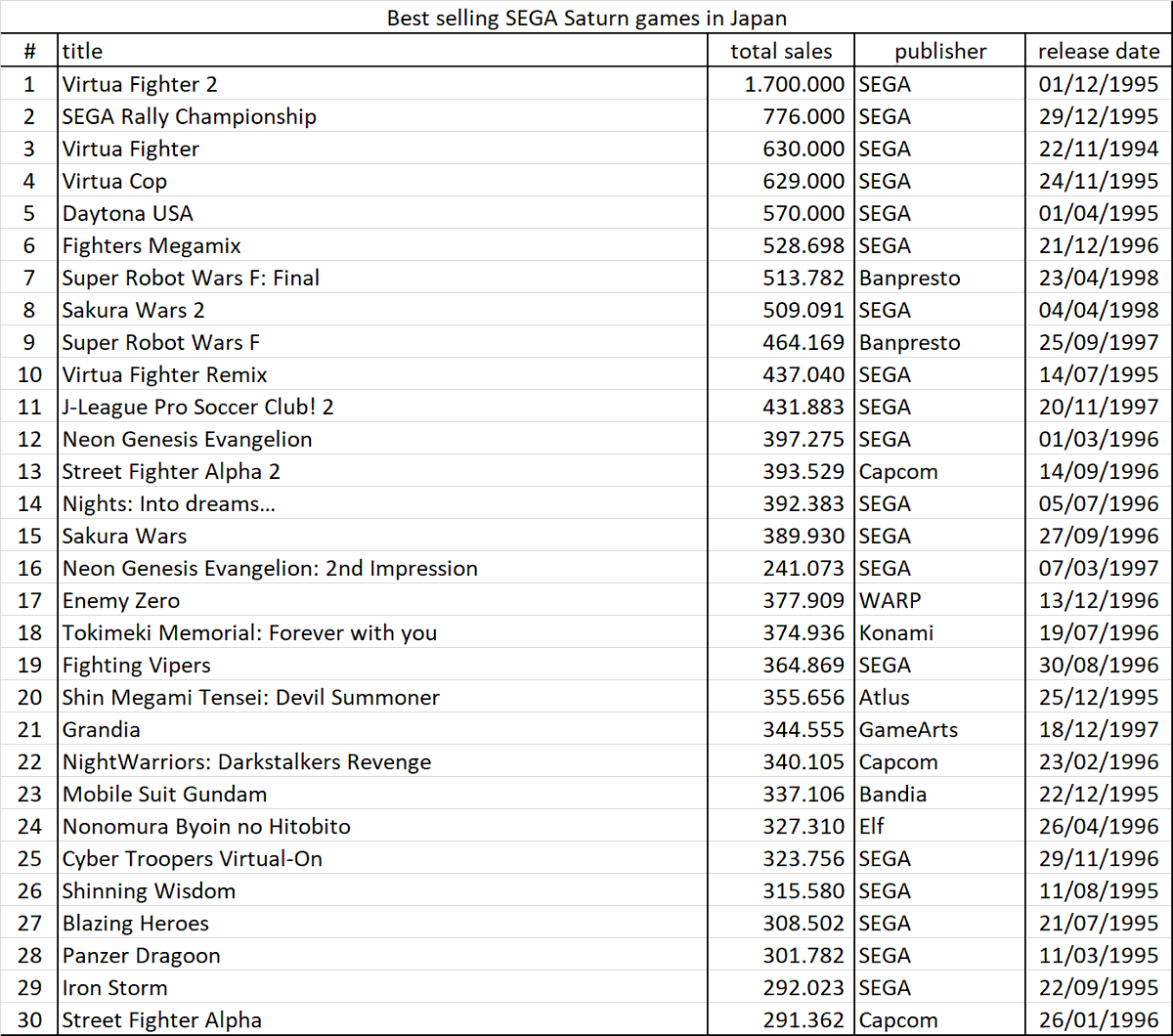The image size is (1173, 1036).
Task: Click the release date 23/04/1998 for Super Robot Wars F: Final
Action: pyautogui.click(x=1098, y=278)
